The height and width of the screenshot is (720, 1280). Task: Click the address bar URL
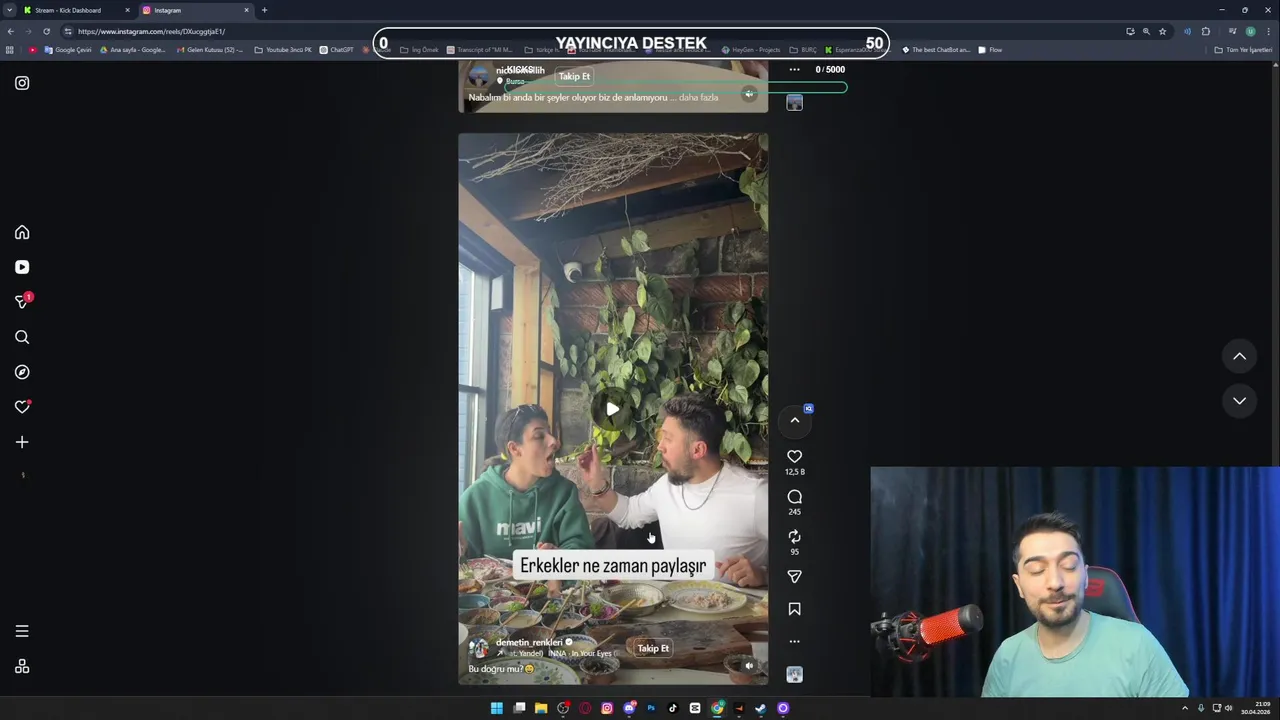coord(151,31)
